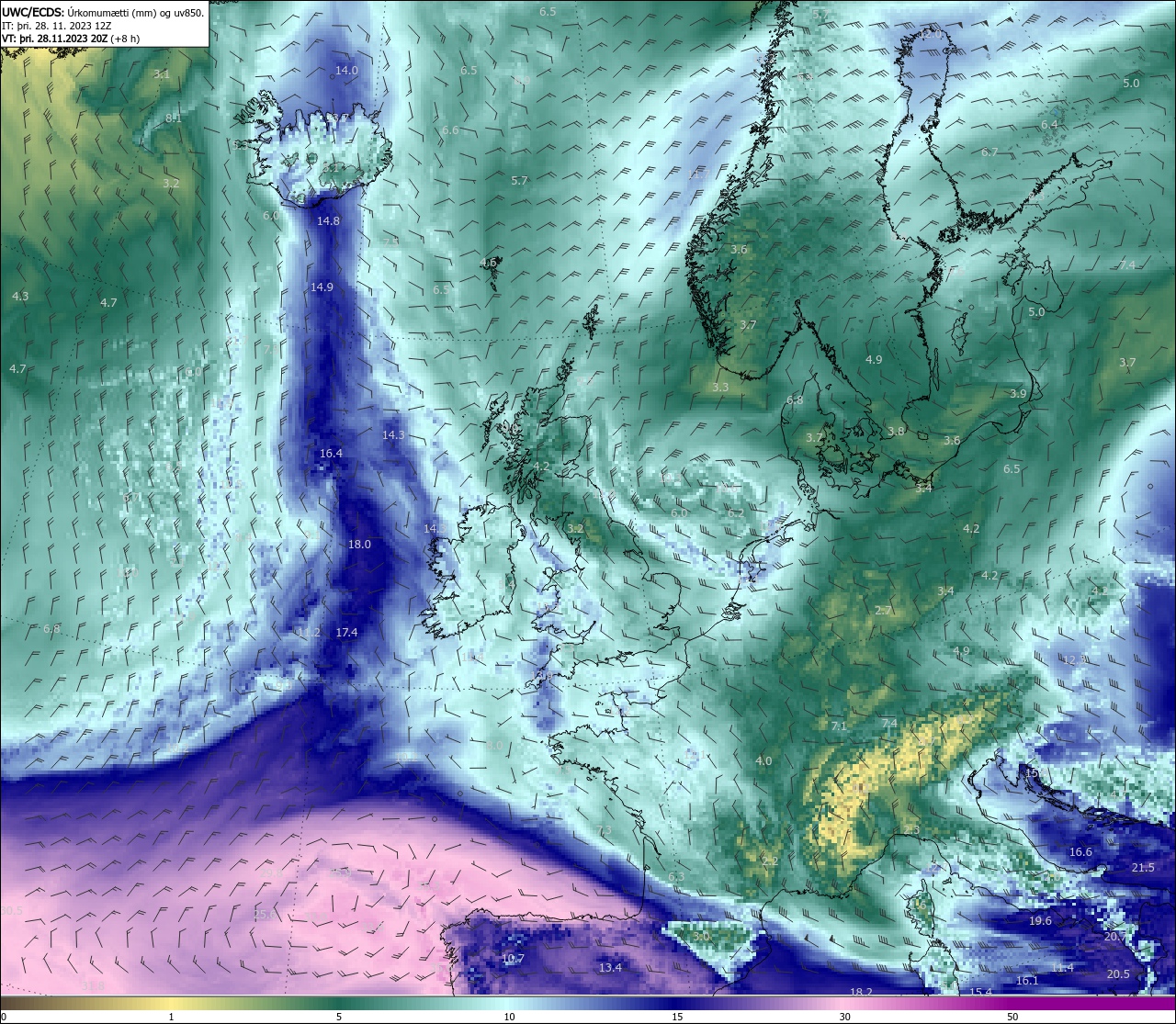This screenshot has height=1024, width=1176.
Task: Click the 30 tick on the color scale
Action: 845,1017
